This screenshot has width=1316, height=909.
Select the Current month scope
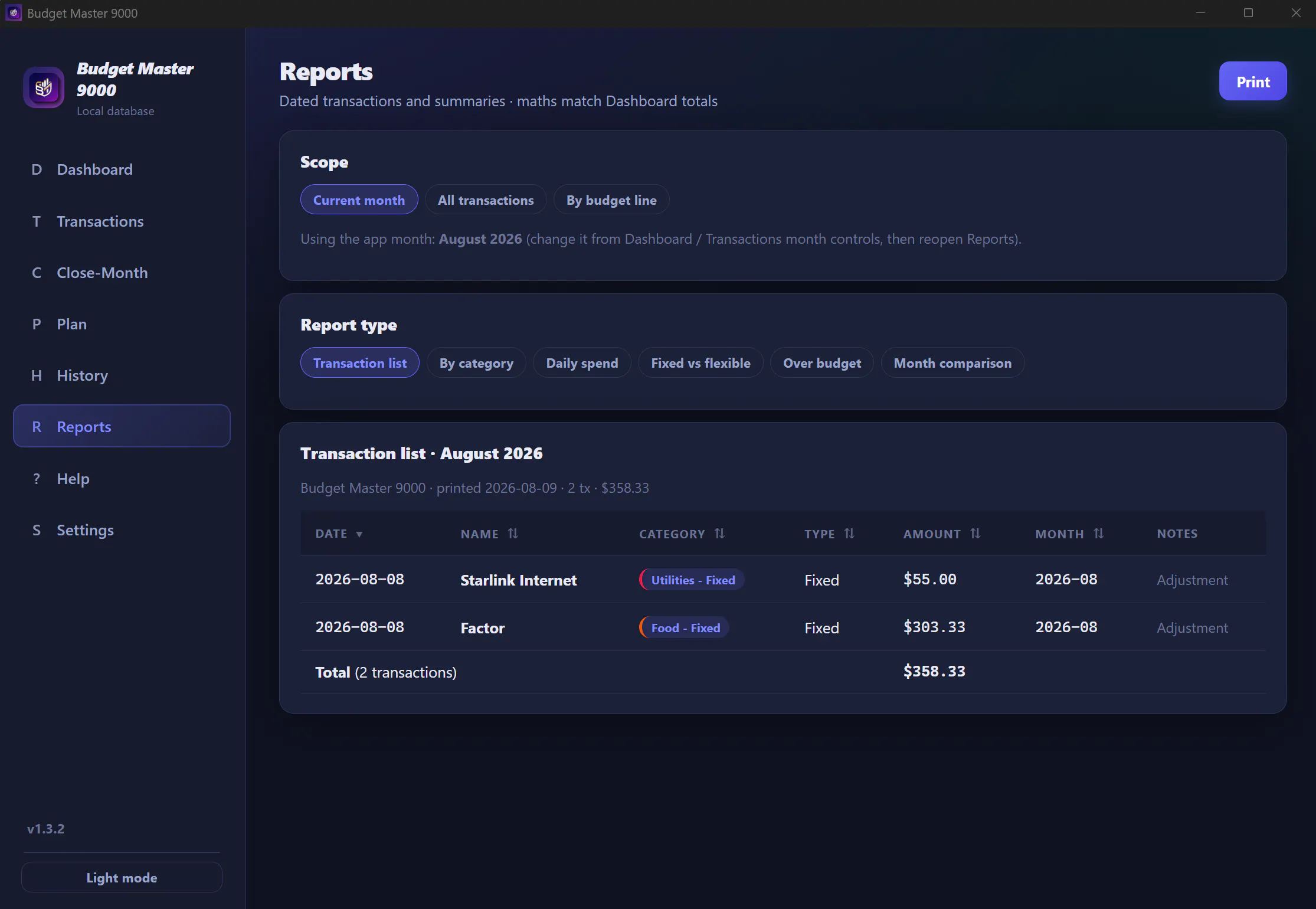[x=359, y=200]
